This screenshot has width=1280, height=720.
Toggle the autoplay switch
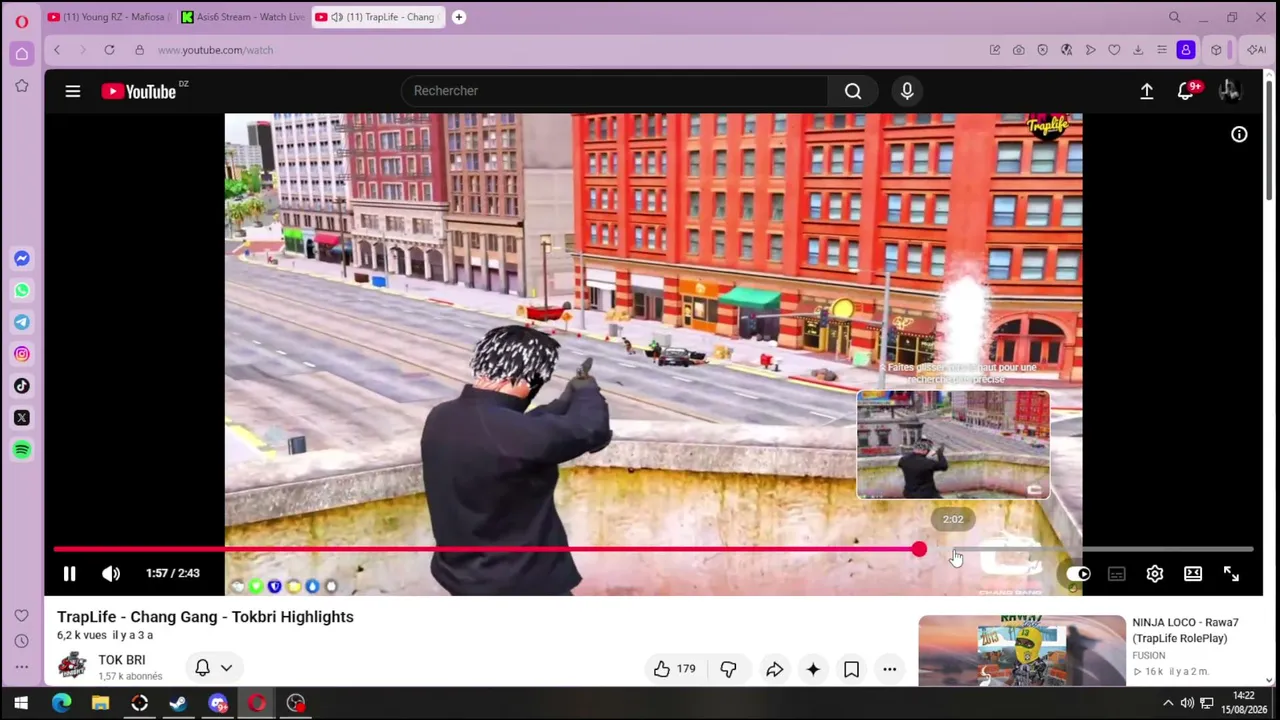coord(1078,574)
